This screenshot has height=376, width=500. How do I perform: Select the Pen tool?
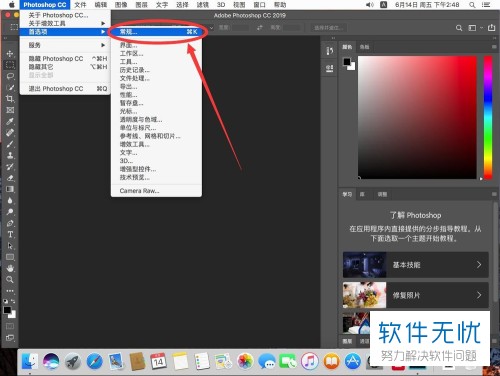pyautogui.click(x=10, y=223)
